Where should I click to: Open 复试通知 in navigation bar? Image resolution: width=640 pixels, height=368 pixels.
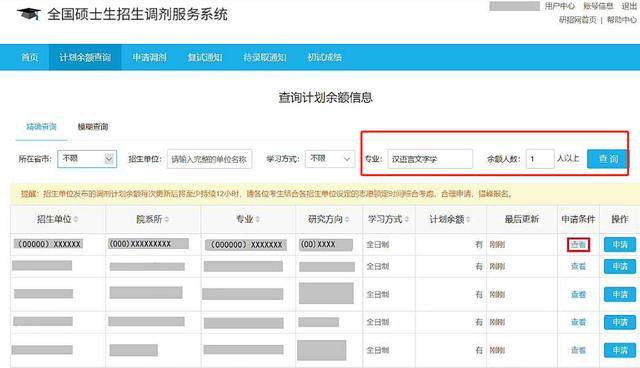click(x=205, y=57)
